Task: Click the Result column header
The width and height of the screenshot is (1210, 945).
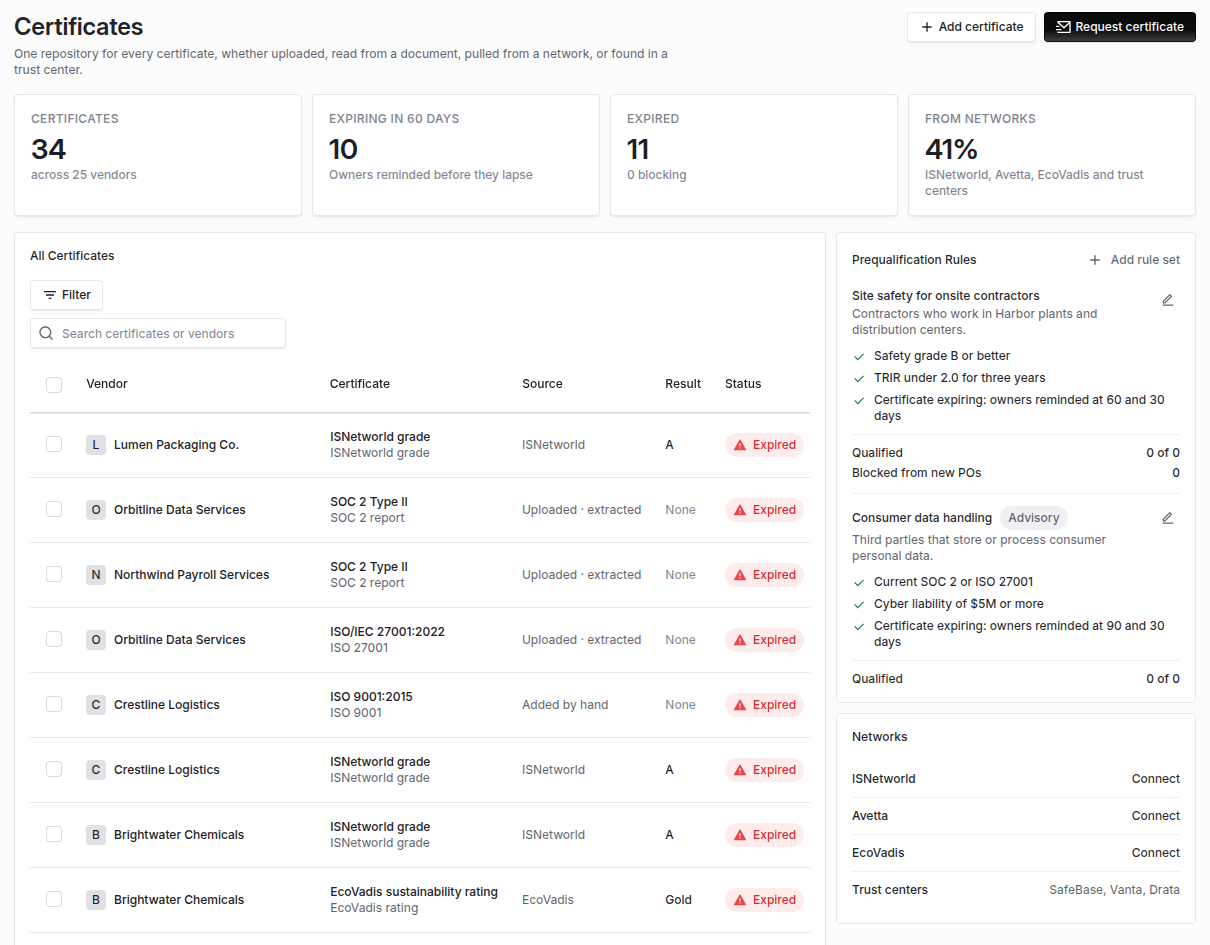Action: (683, 384)
